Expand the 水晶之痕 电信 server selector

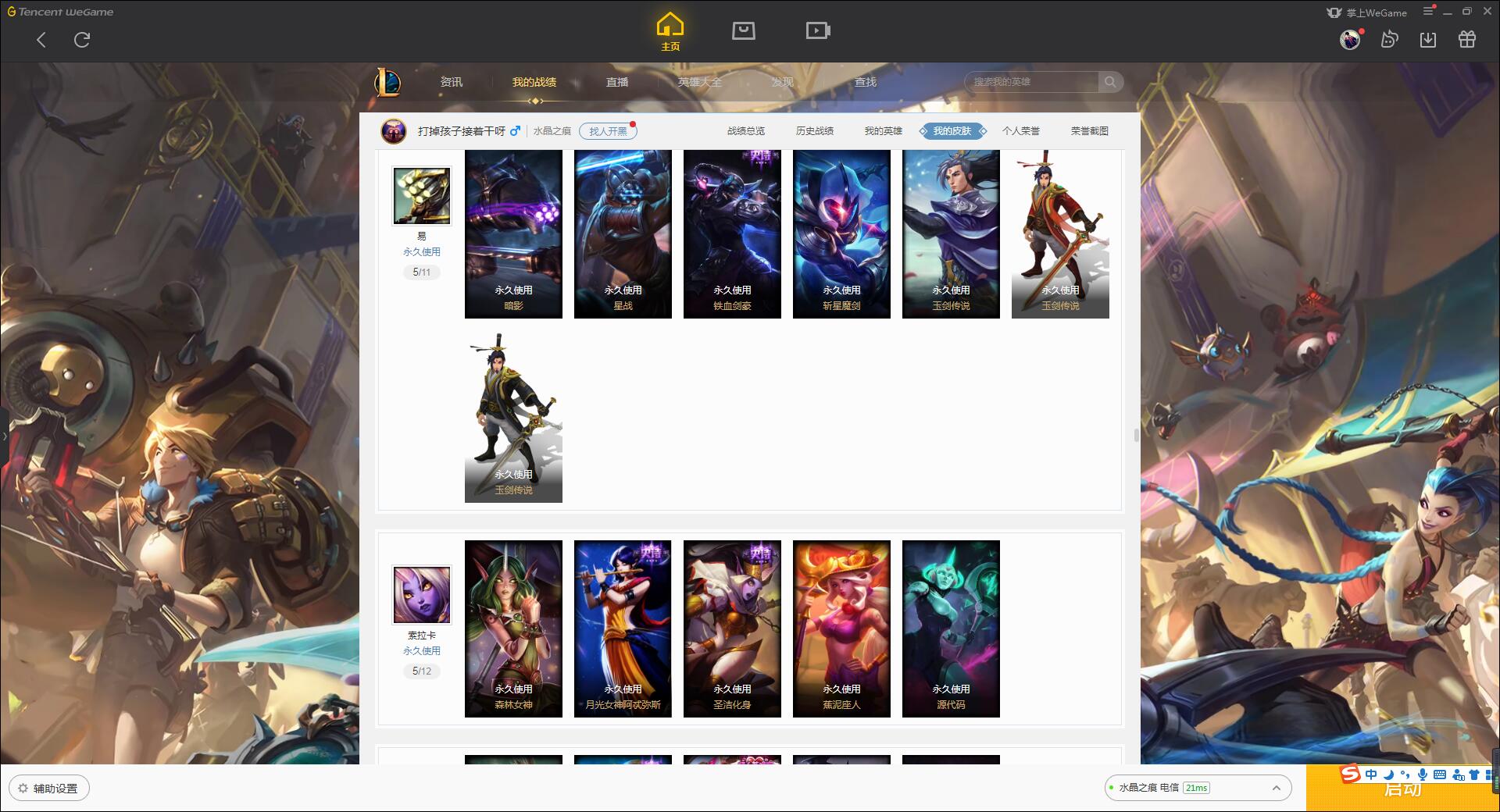pyautogui.click(x=1197, y=788)
